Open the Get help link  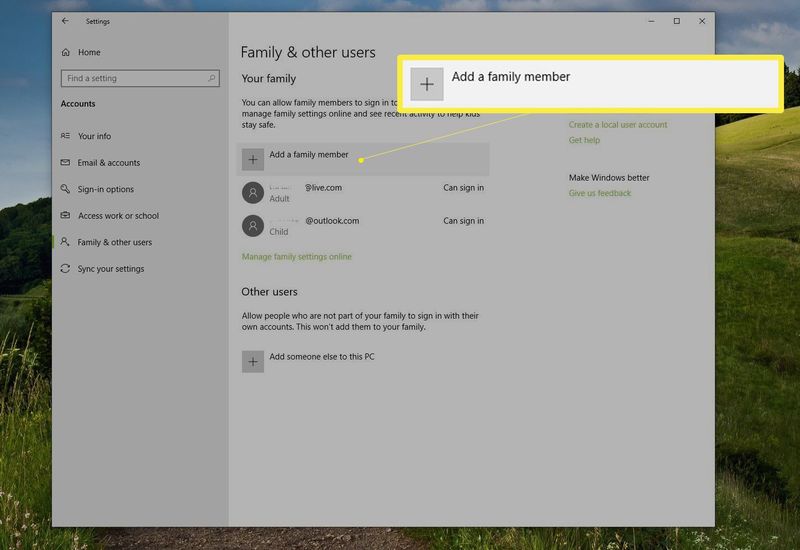pyautogui.click(x=584, y=140)
